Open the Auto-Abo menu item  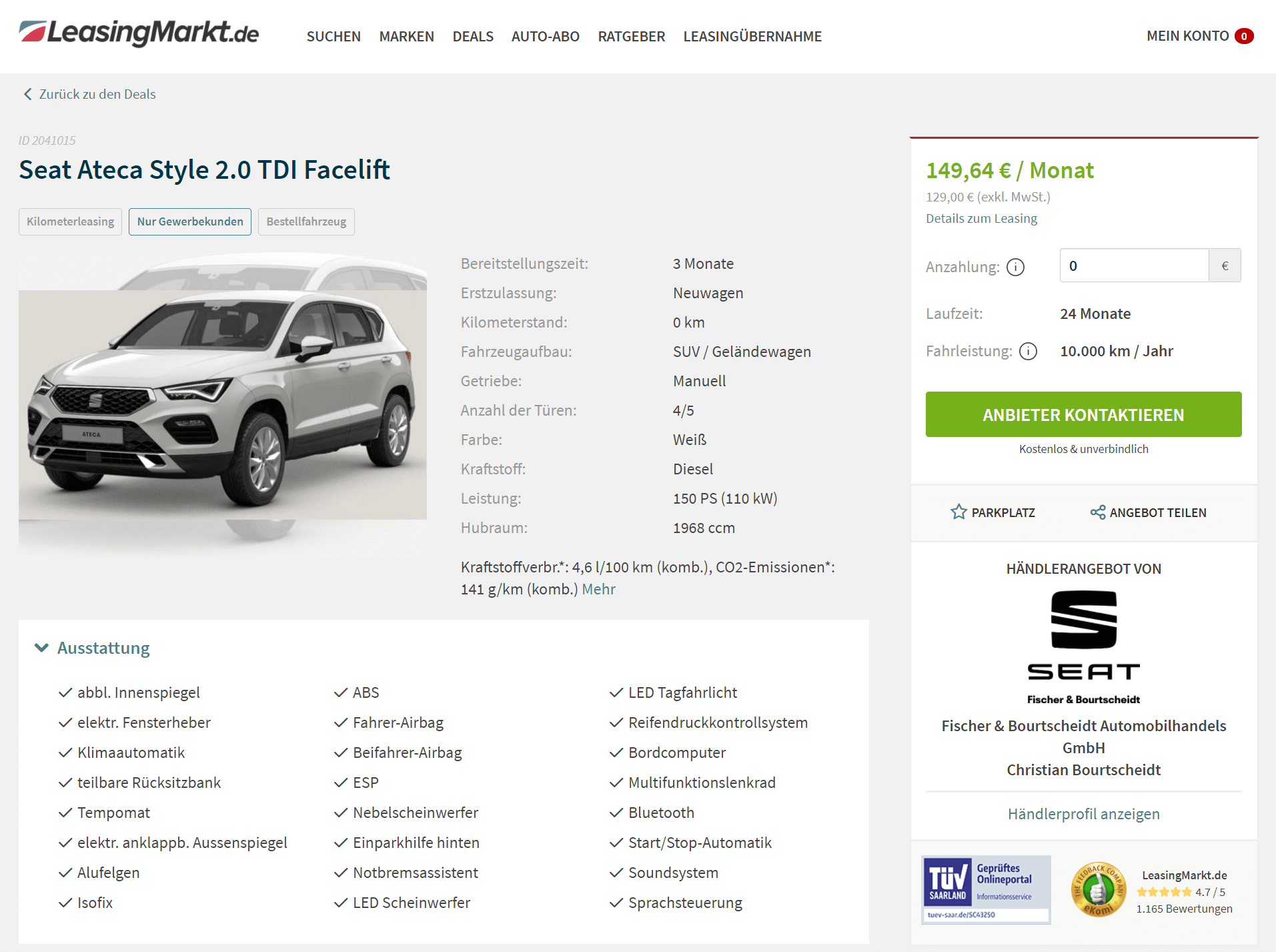point(546,36)
